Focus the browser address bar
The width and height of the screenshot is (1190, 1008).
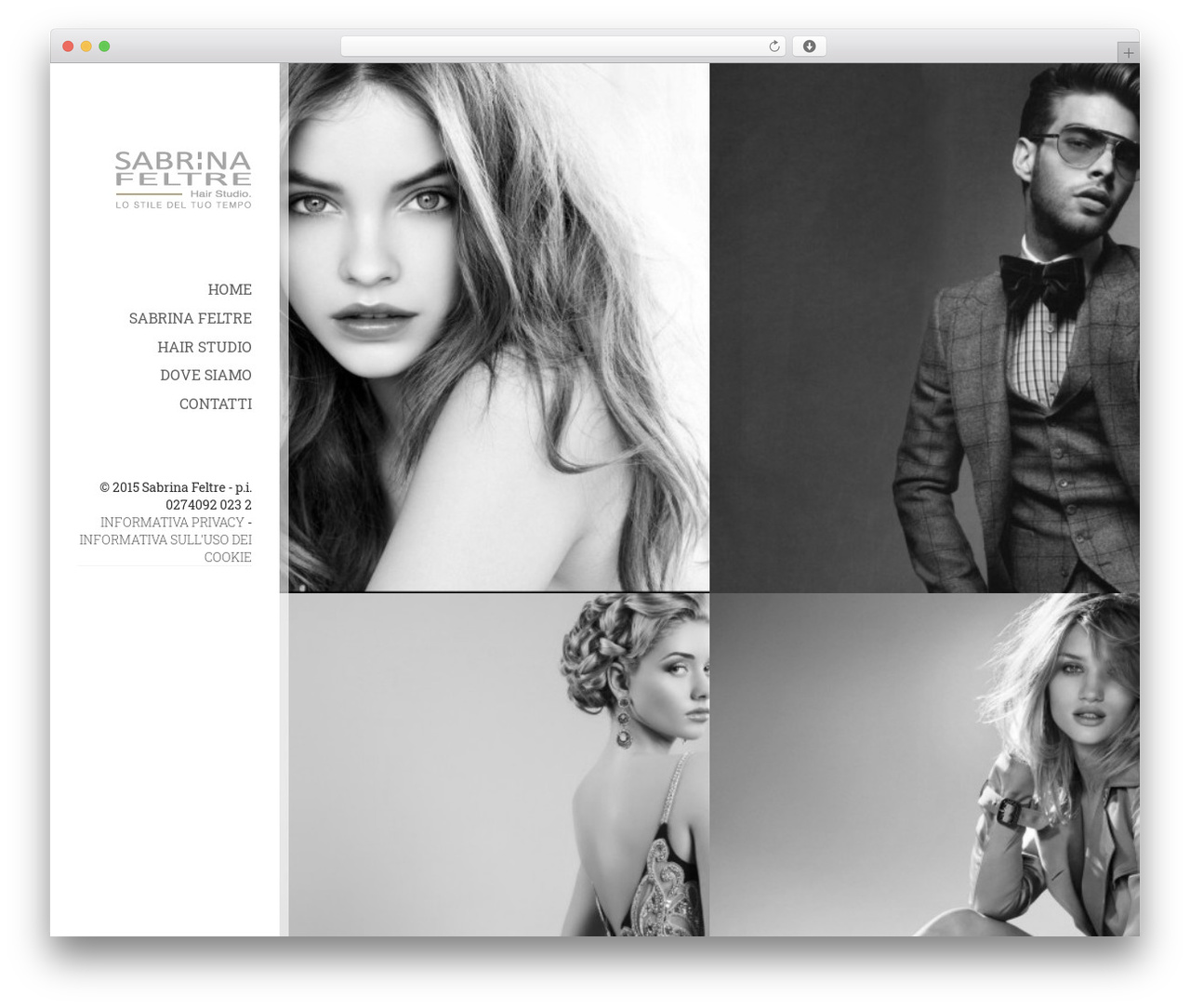click(562, 46)
